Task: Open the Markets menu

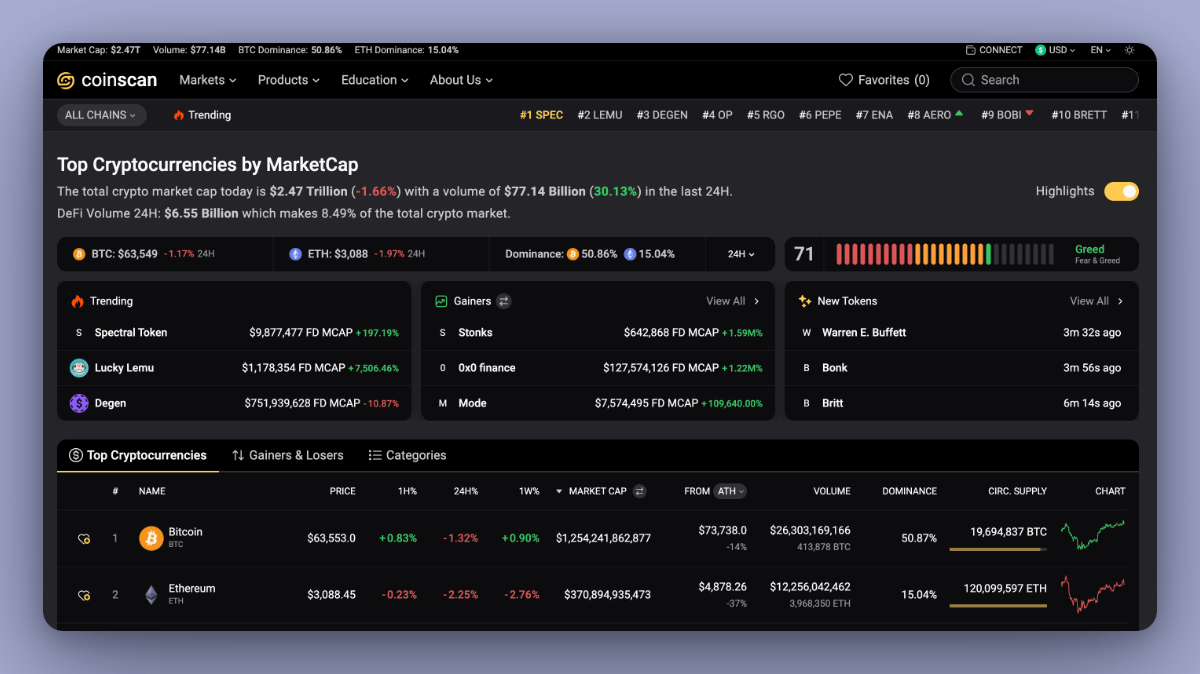Action: (x=208, y=80)
